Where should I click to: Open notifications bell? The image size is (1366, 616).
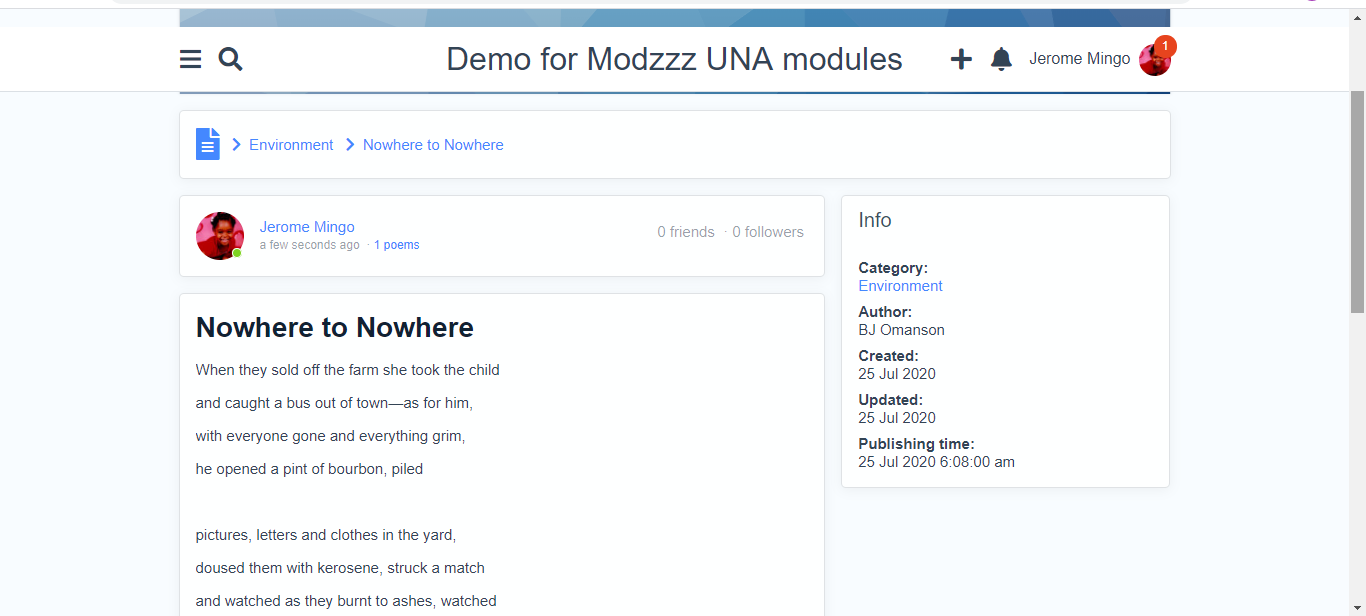pos(1001,60)
